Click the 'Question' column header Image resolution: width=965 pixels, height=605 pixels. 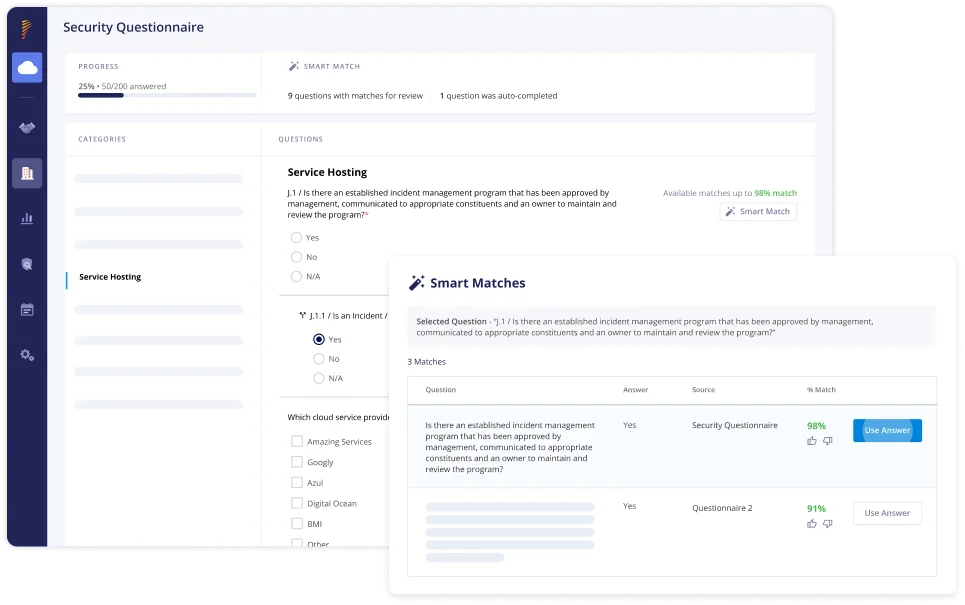pos(441,390)
